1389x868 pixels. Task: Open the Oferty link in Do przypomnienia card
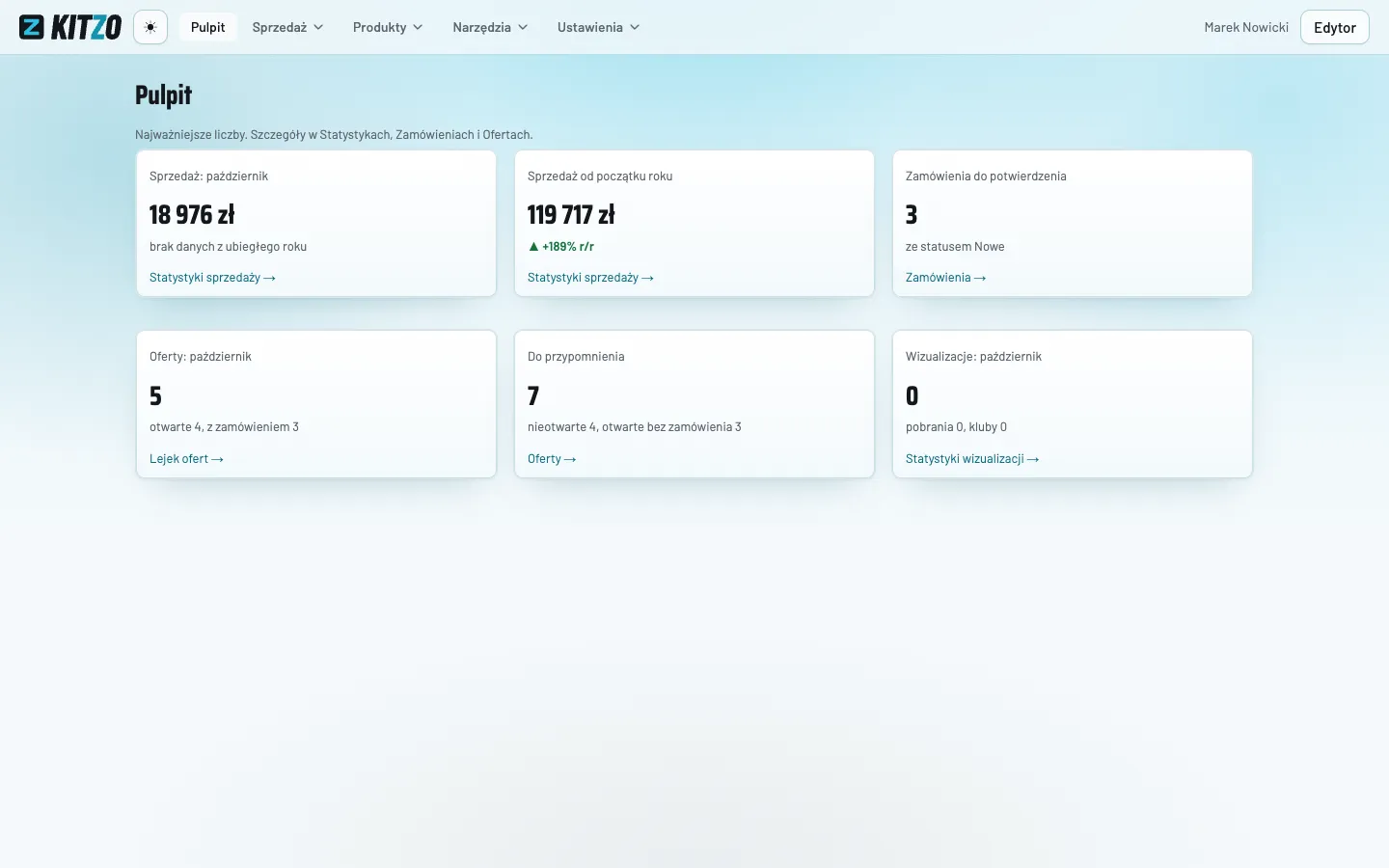552,459
